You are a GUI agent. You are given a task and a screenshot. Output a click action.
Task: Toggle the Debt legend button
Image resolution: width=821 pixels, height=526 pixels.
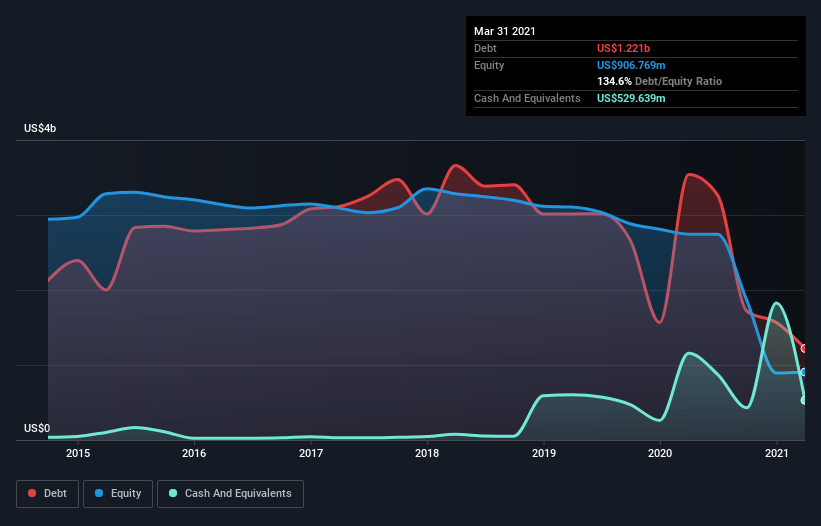47,494
